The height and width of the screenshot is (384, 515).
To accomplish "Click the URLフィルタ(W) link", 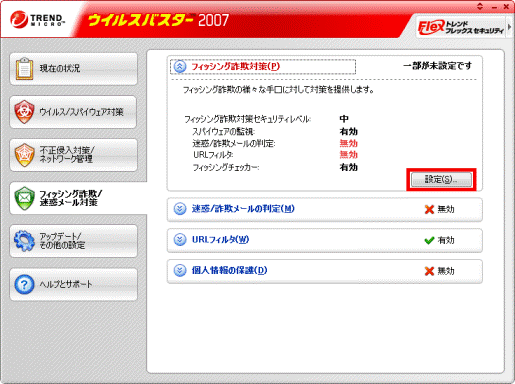I will pos(220,240).
